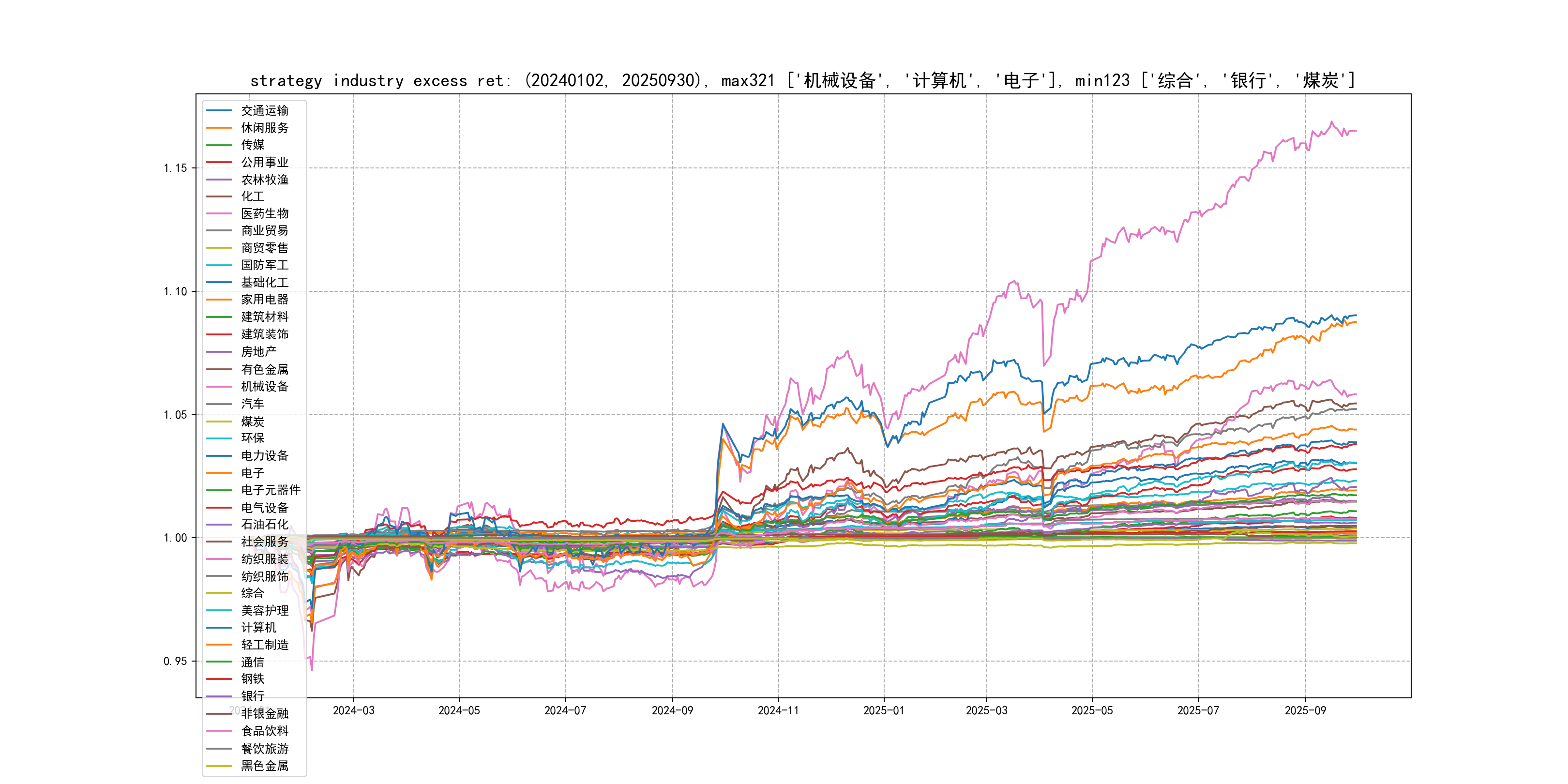Click the color line swatch beside 煤炭
The image size is (1568, 784).
[x=219, y=421]
